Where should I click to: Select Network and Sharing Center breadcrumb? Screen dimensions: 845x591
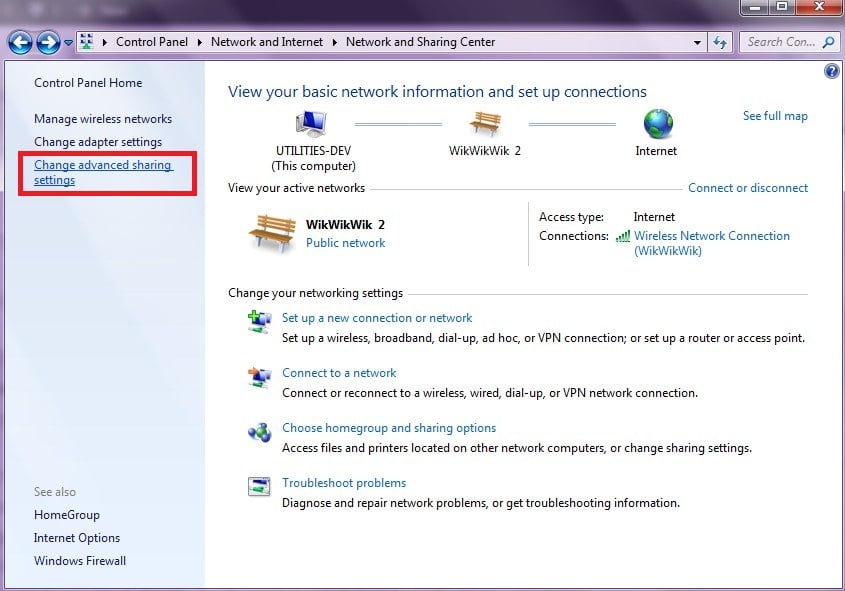[420, 42]
